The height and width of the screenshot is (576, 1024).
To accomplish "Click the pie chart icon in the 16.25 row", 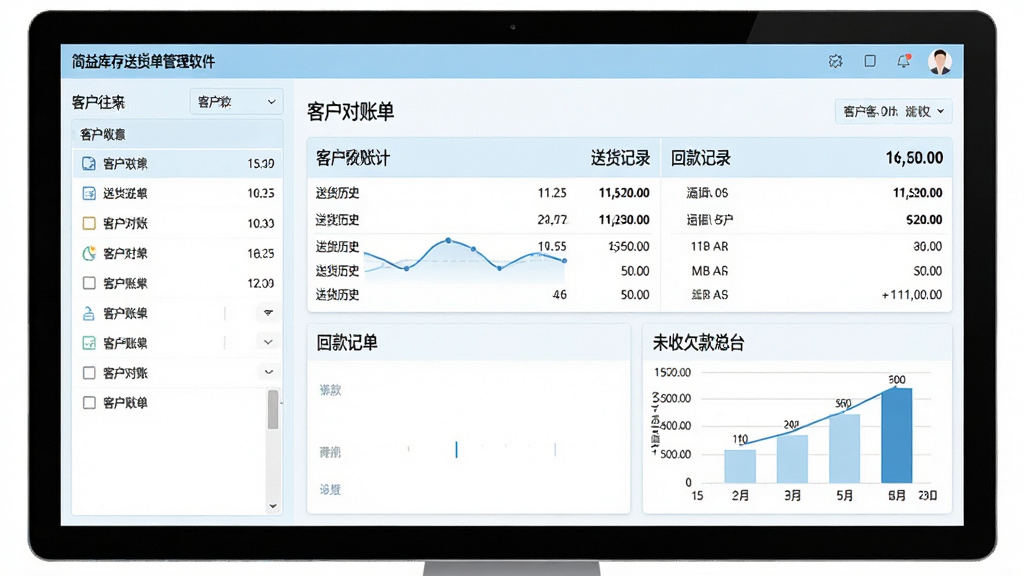I will [89, 253].
